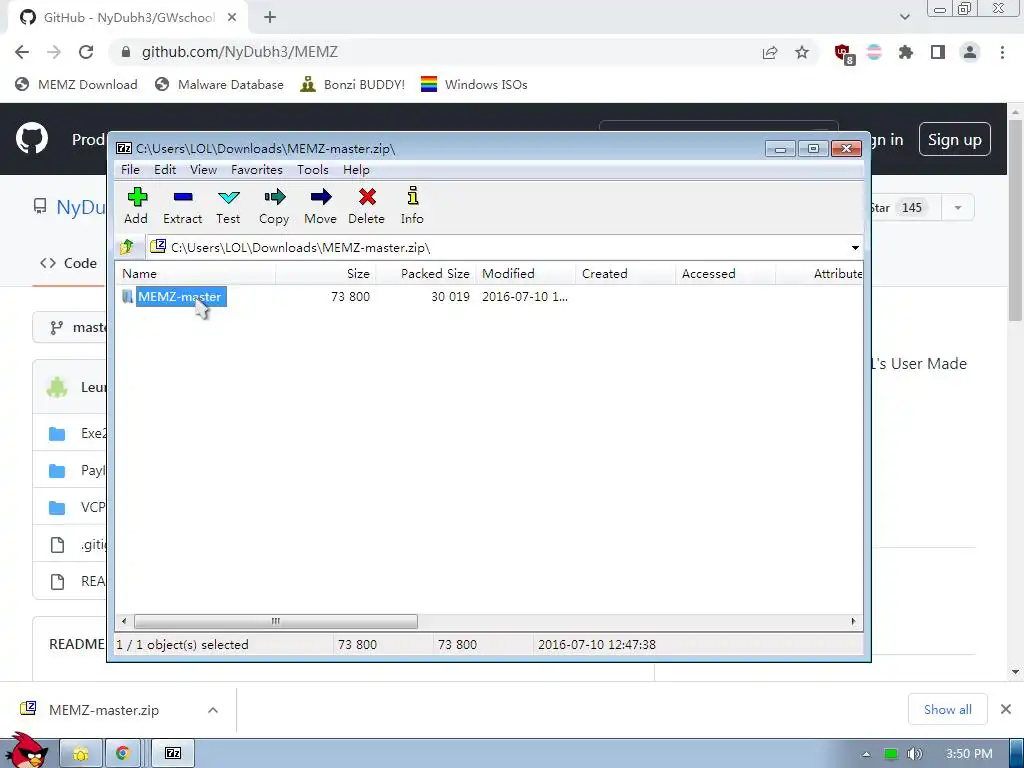Click the GitHub logo on the page
1024x768 pixels.
(32, 138)
